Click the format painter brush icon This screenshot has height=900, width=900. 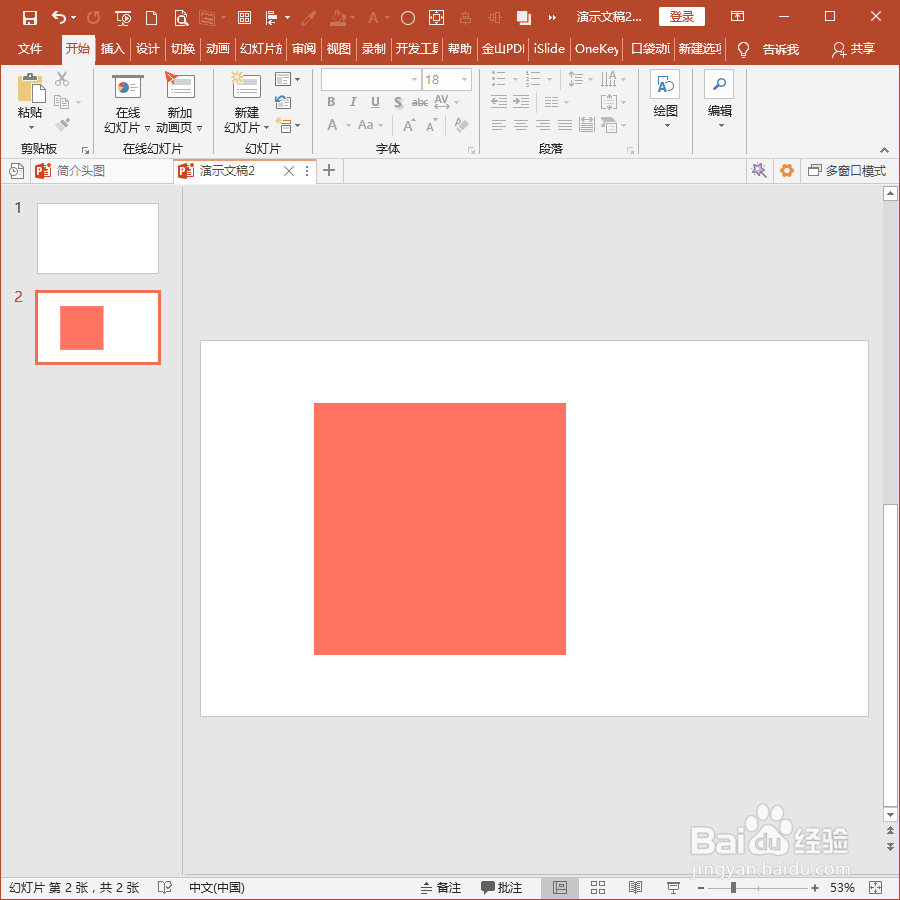pyautogui.click(x=62, y=125)
